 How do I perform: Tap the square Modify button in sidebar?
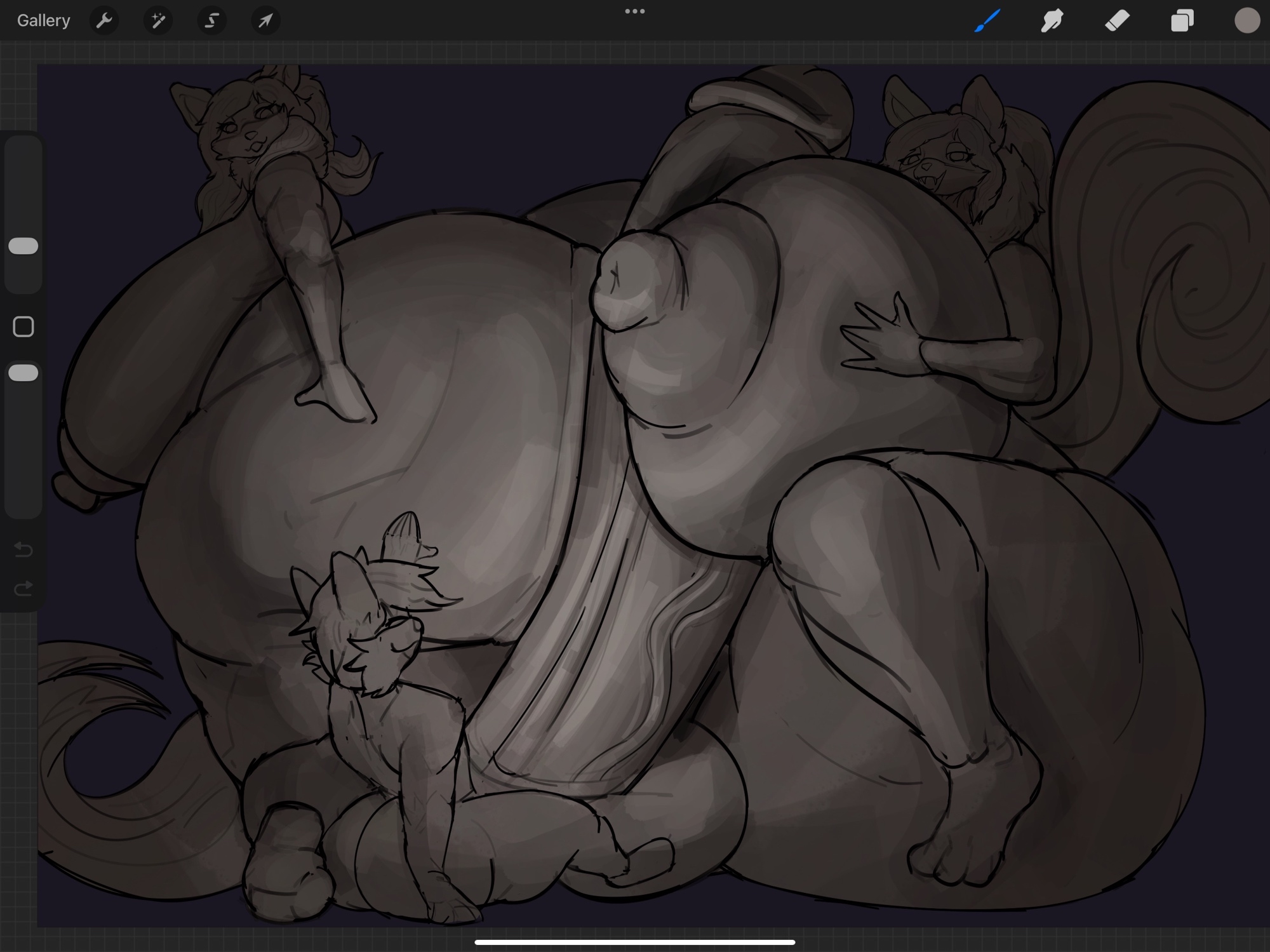(x=23, y=327)
